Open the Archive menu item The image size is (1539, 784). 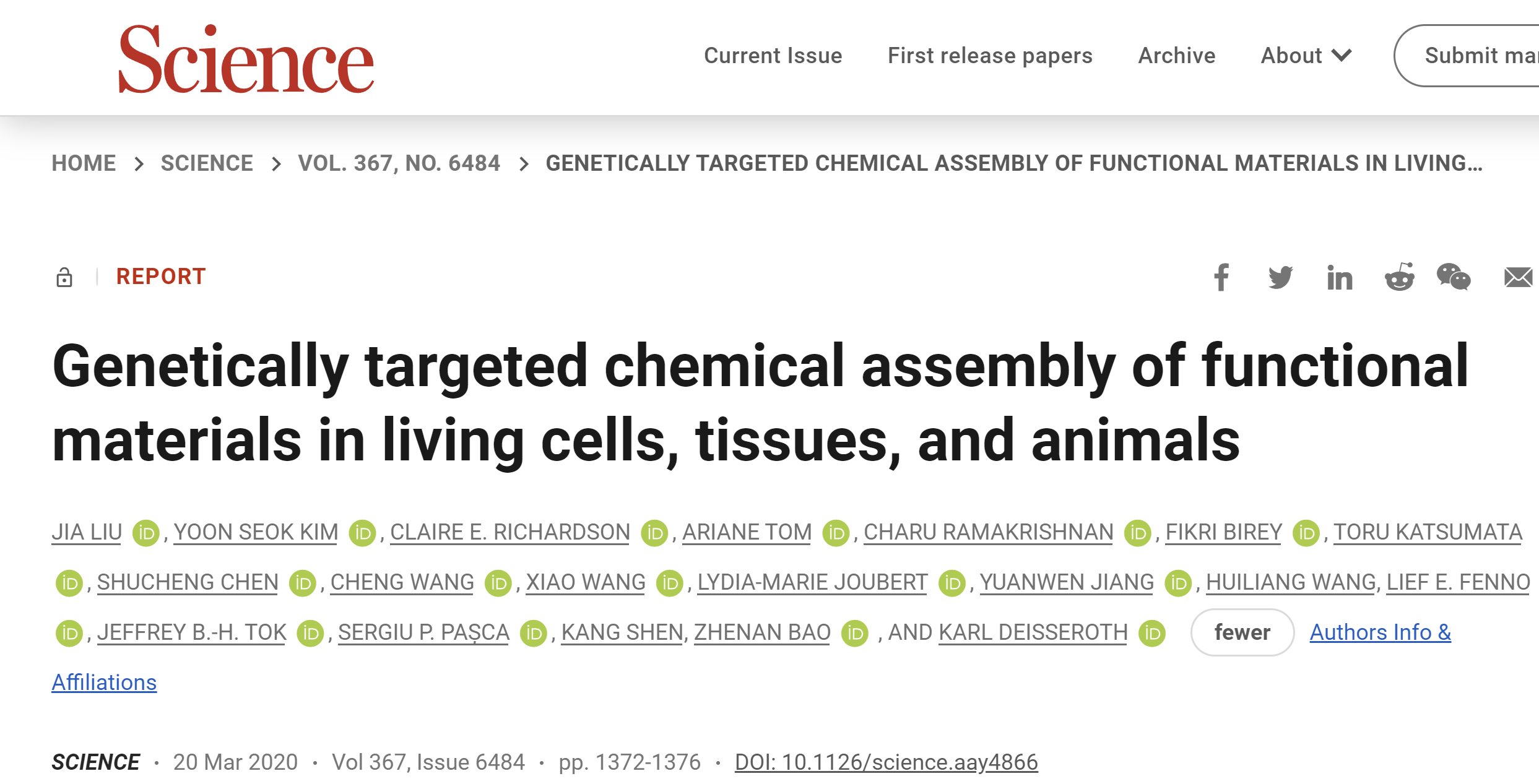[1176, 56]
